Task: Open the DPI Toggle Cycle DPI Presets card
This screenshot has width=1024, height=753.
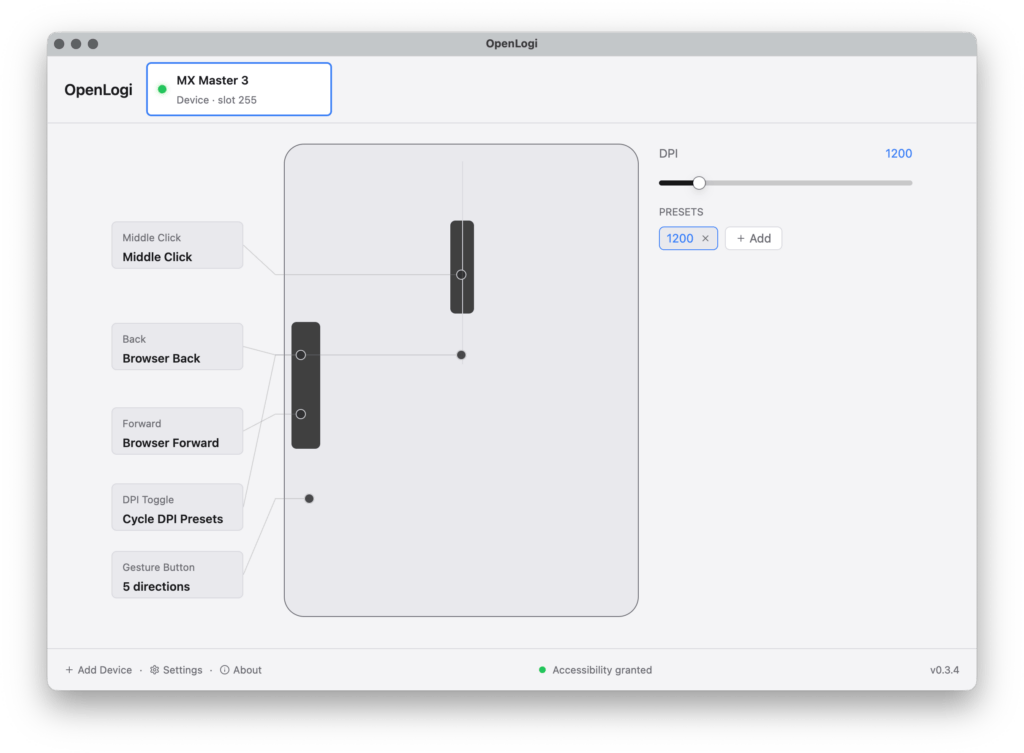Action: 178,507
